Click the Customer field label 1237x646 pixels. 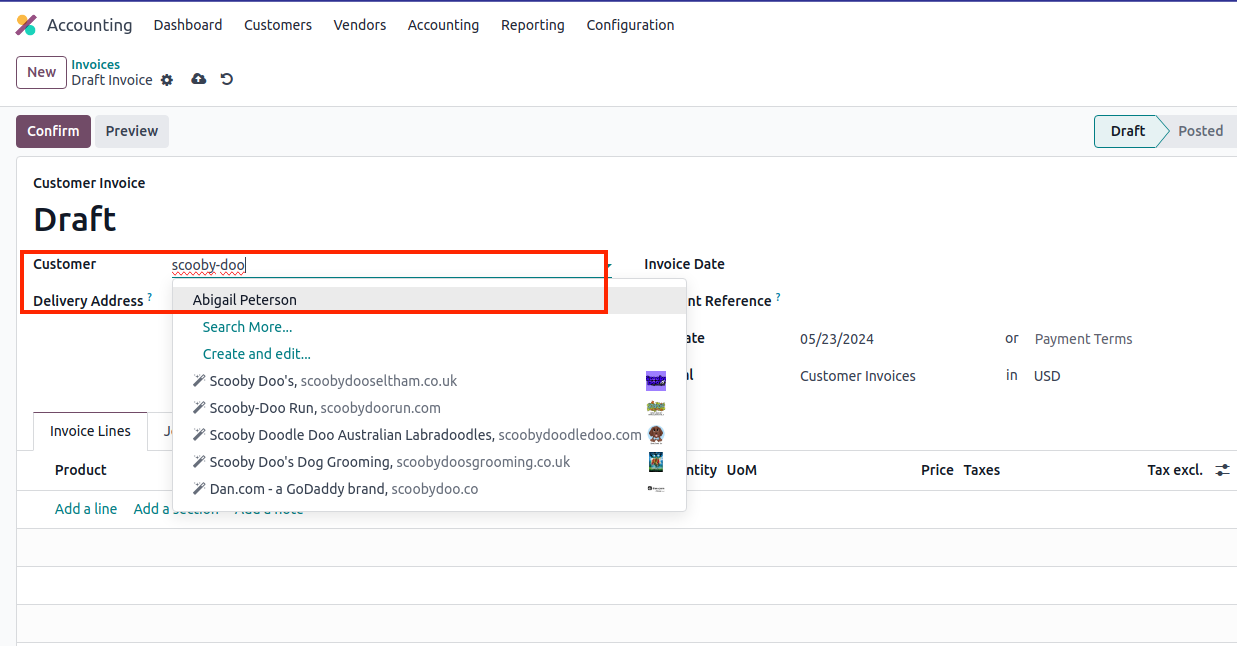pyautogui.click(x=65, y=264)
